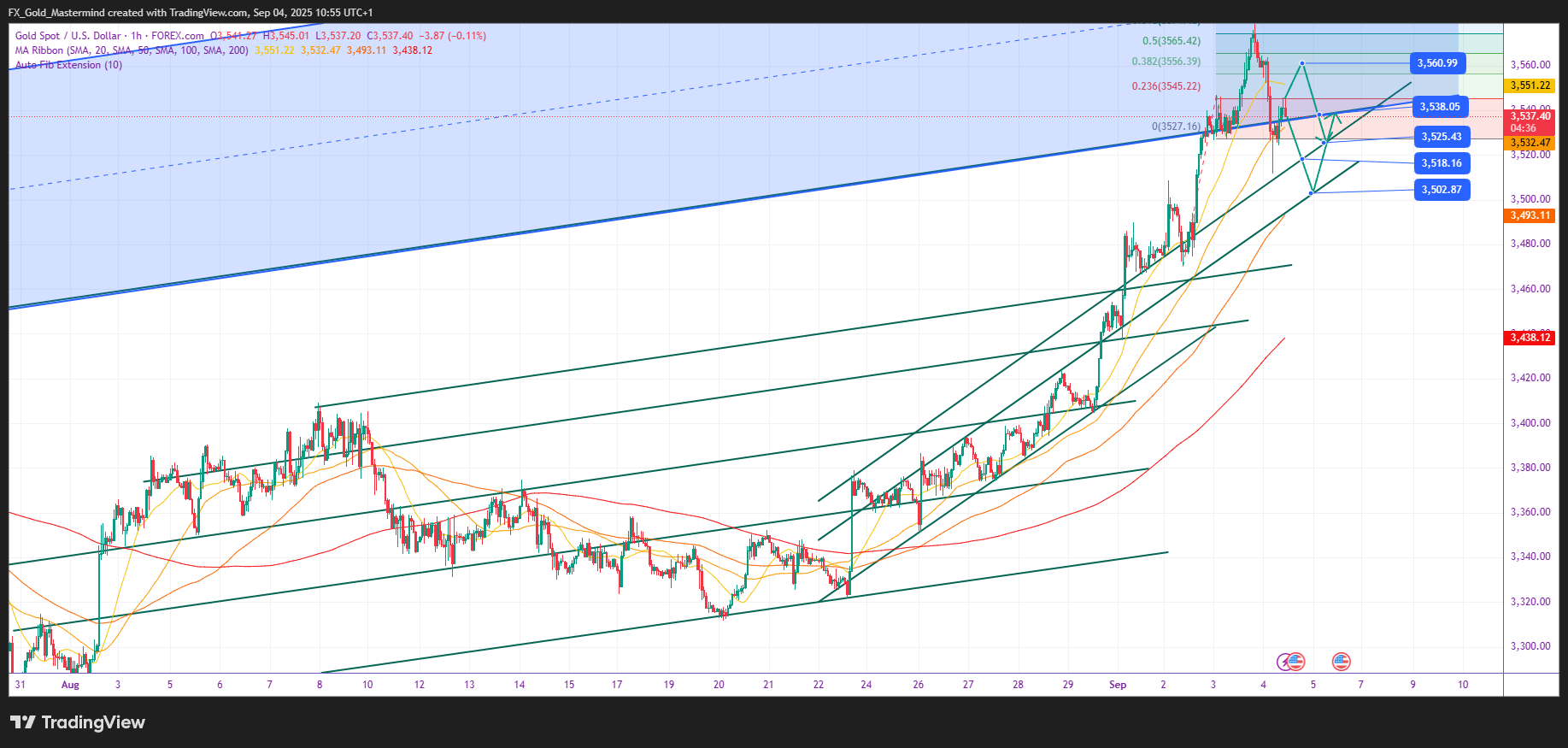Image resolution: width=1568 pixels, height=748 pixels.
Task: Click the purple lightning event icon
Action: click(x=1284, y=661)
